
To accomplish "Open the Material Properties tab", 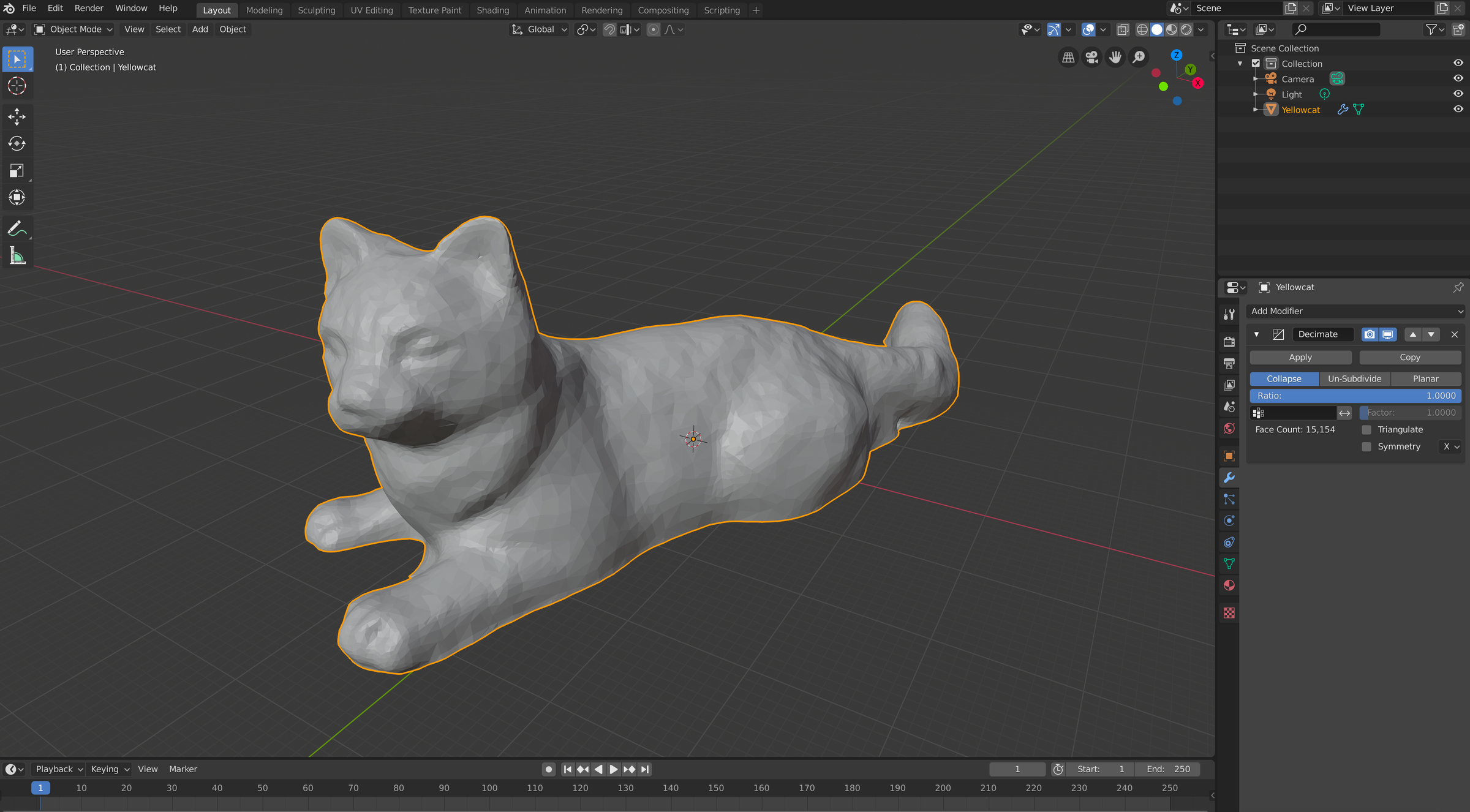I will (1229, 585).
